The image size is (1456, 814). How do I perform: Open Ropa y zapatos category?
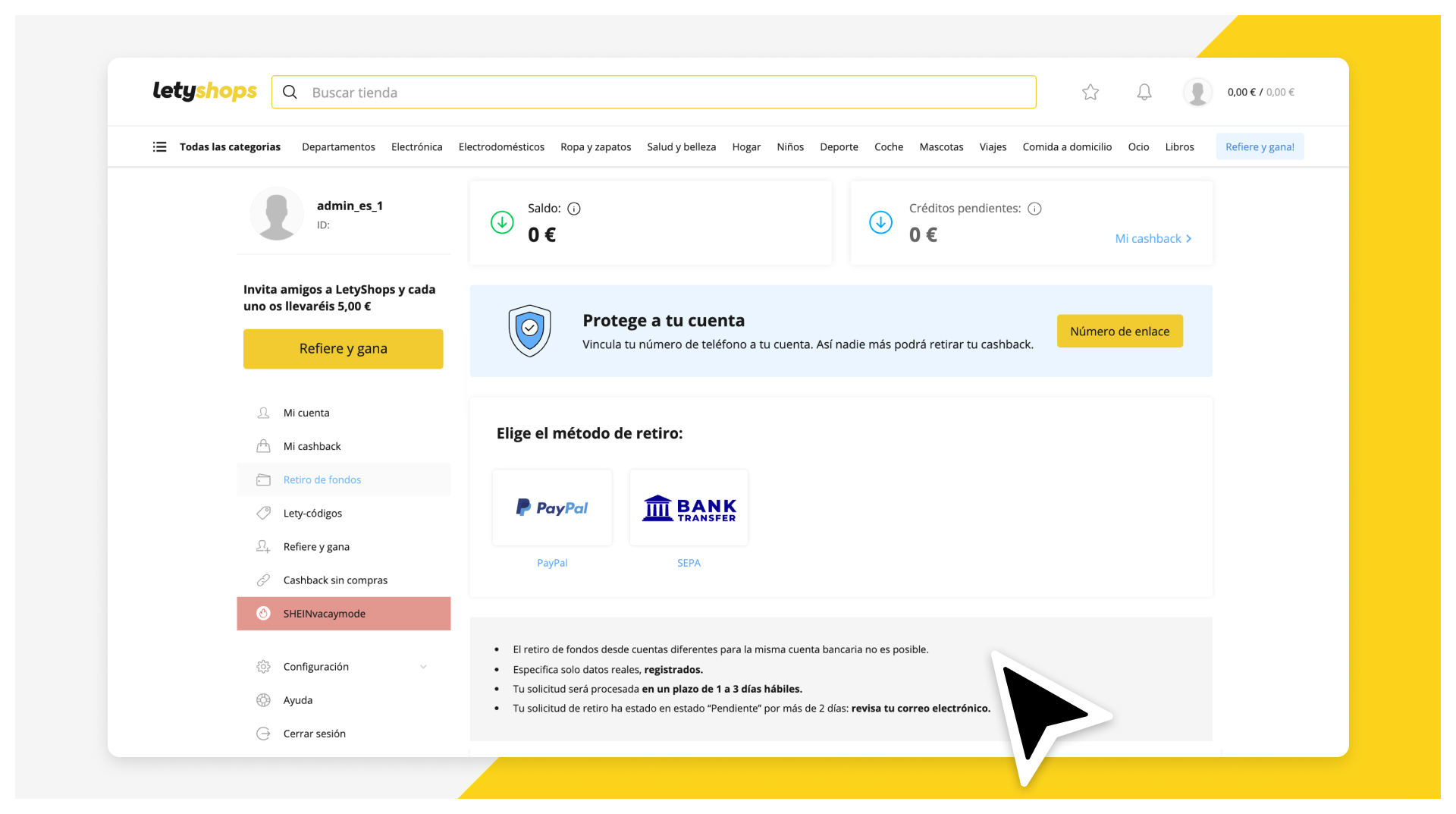click(x=595, y=146)
